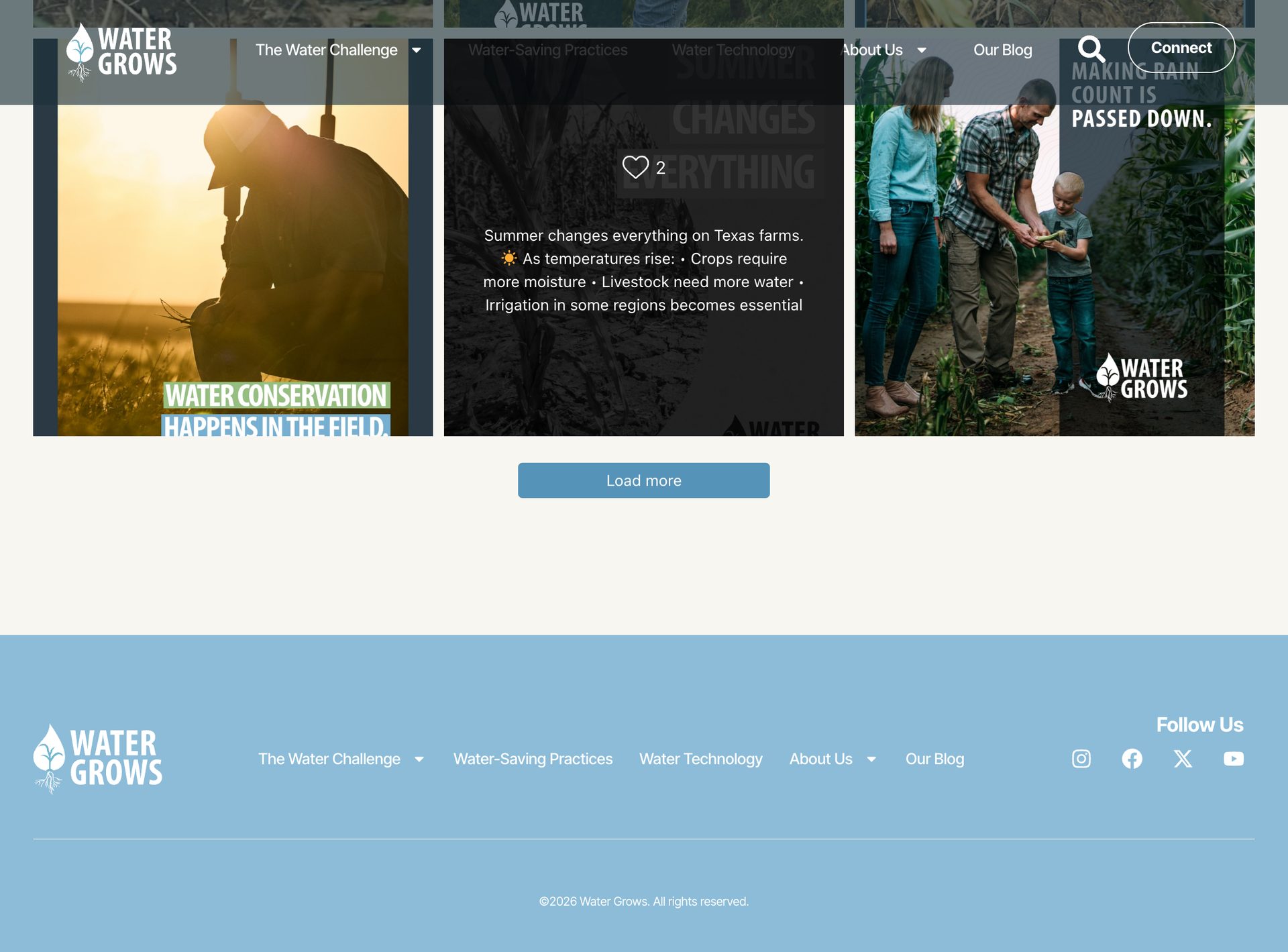Expand The Water Challenge dropdown arrow in footer
Viewport: 1288px width, 952px height.
(419, 759)
